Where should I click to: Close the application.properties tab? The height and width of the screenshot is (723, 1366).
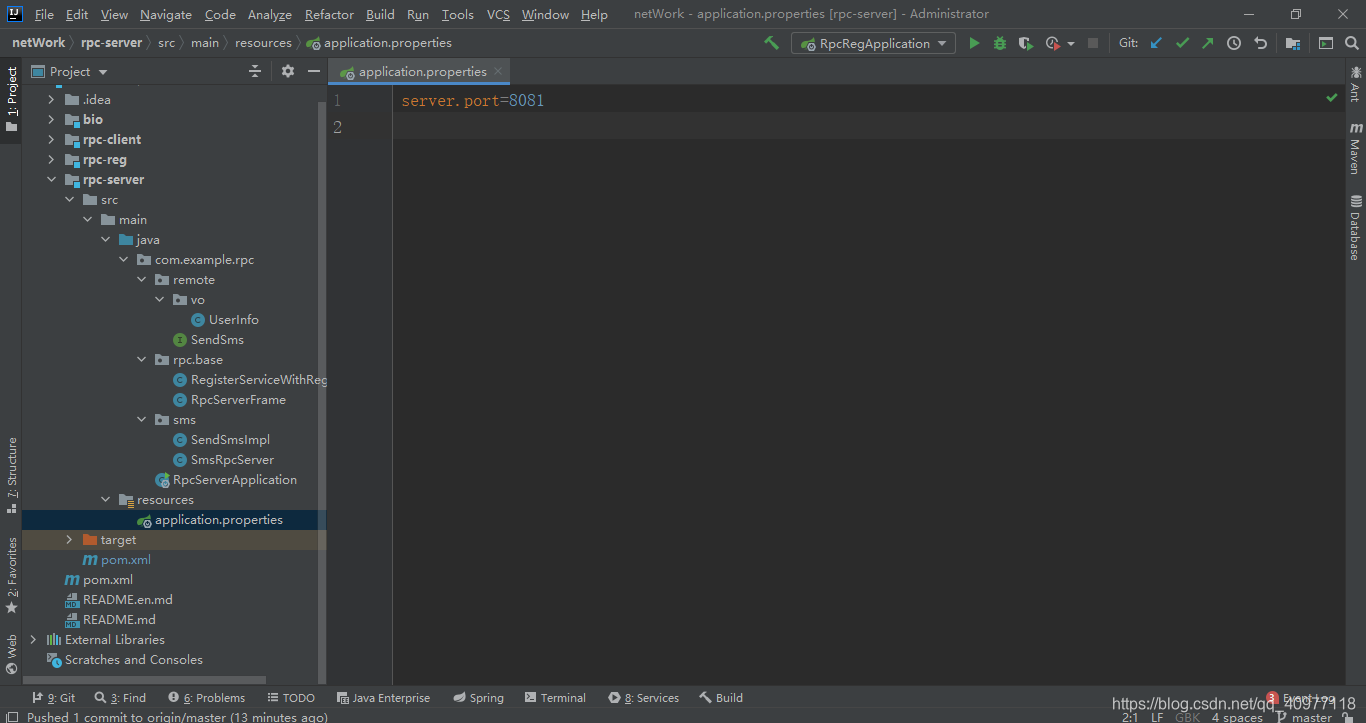pos(499,71)
